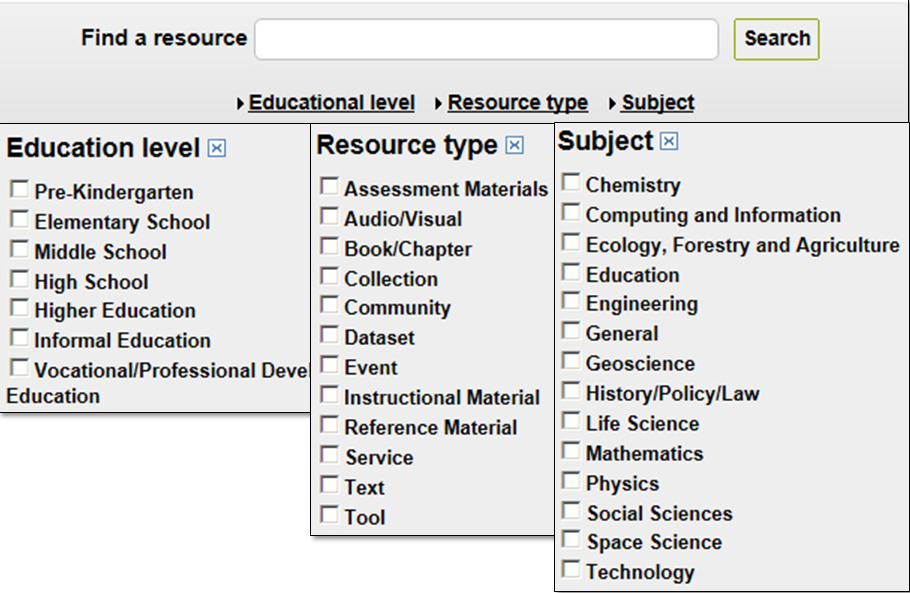Viewport: 910px width, 593px height.
Task: Check the Chemistry subject box
Action: pyautogui.click(x=570, y=182)
